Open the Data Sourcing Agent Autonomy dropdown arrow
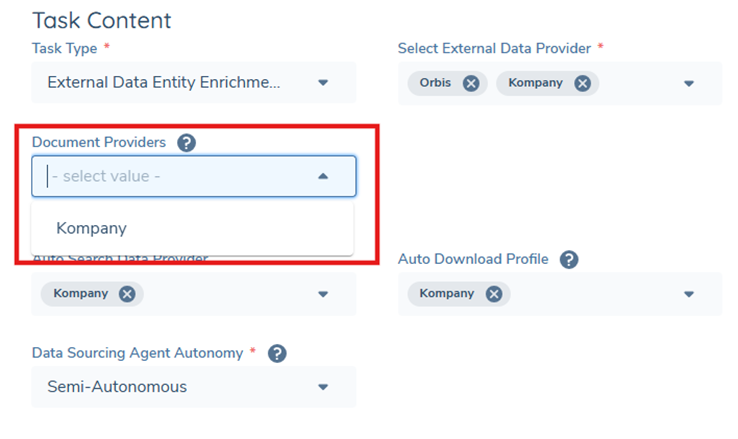Screen dimensions: 738x439 point(323,387)
